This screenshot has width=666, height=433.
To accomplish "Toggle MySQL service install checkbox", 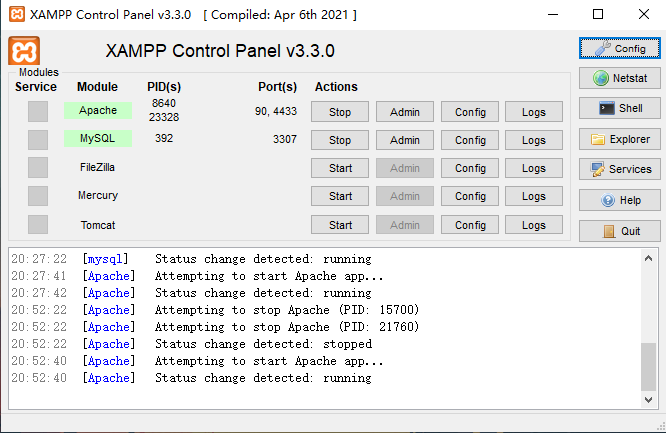I will click(38, 139).
